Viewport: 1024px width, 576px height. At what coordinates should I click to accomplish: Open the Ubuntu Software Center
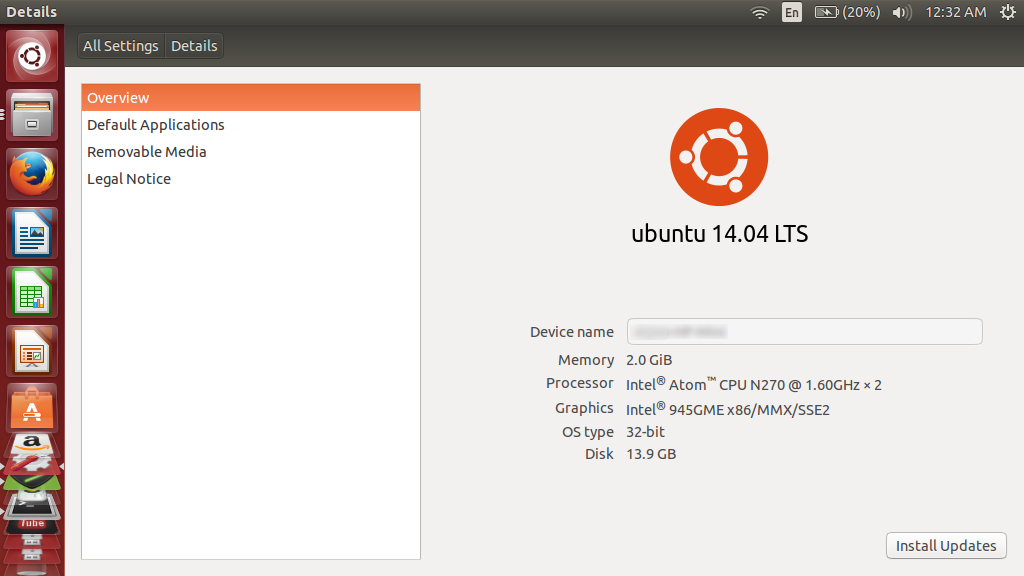31,408
